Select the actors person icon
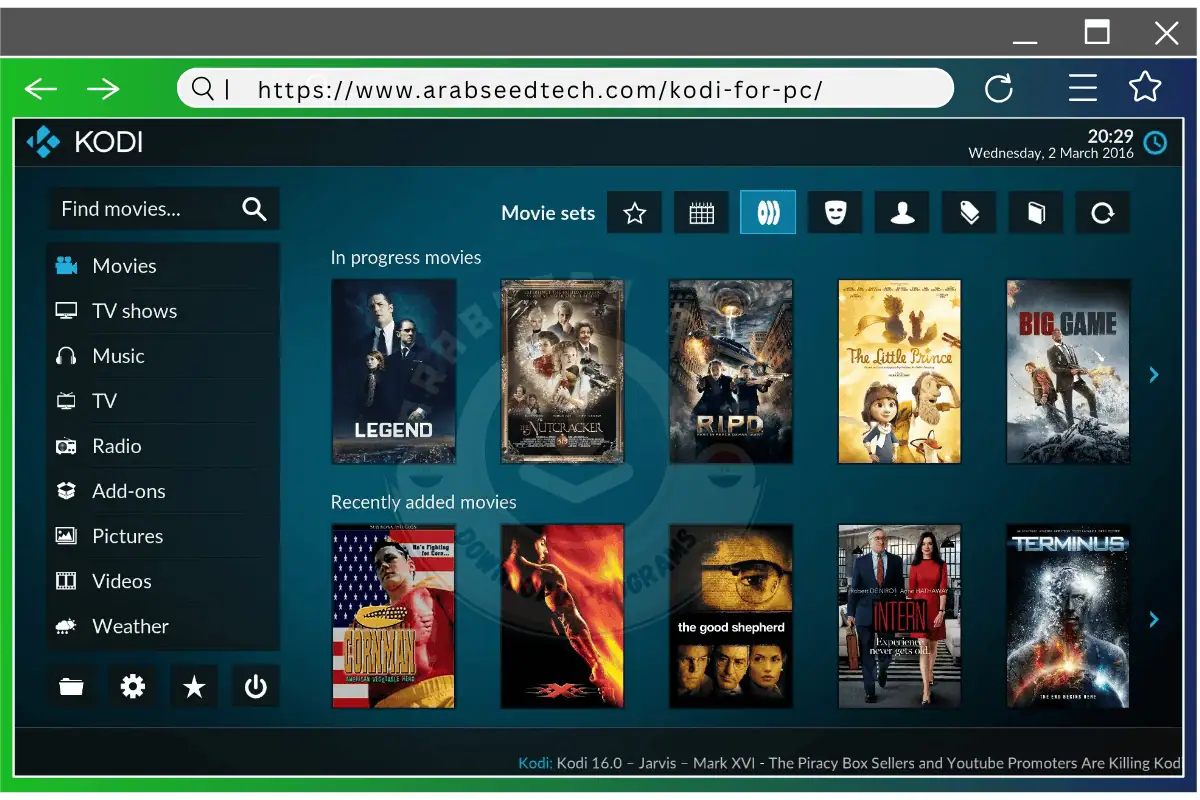The image size is (1200, 800). click(x=902, y=213)
